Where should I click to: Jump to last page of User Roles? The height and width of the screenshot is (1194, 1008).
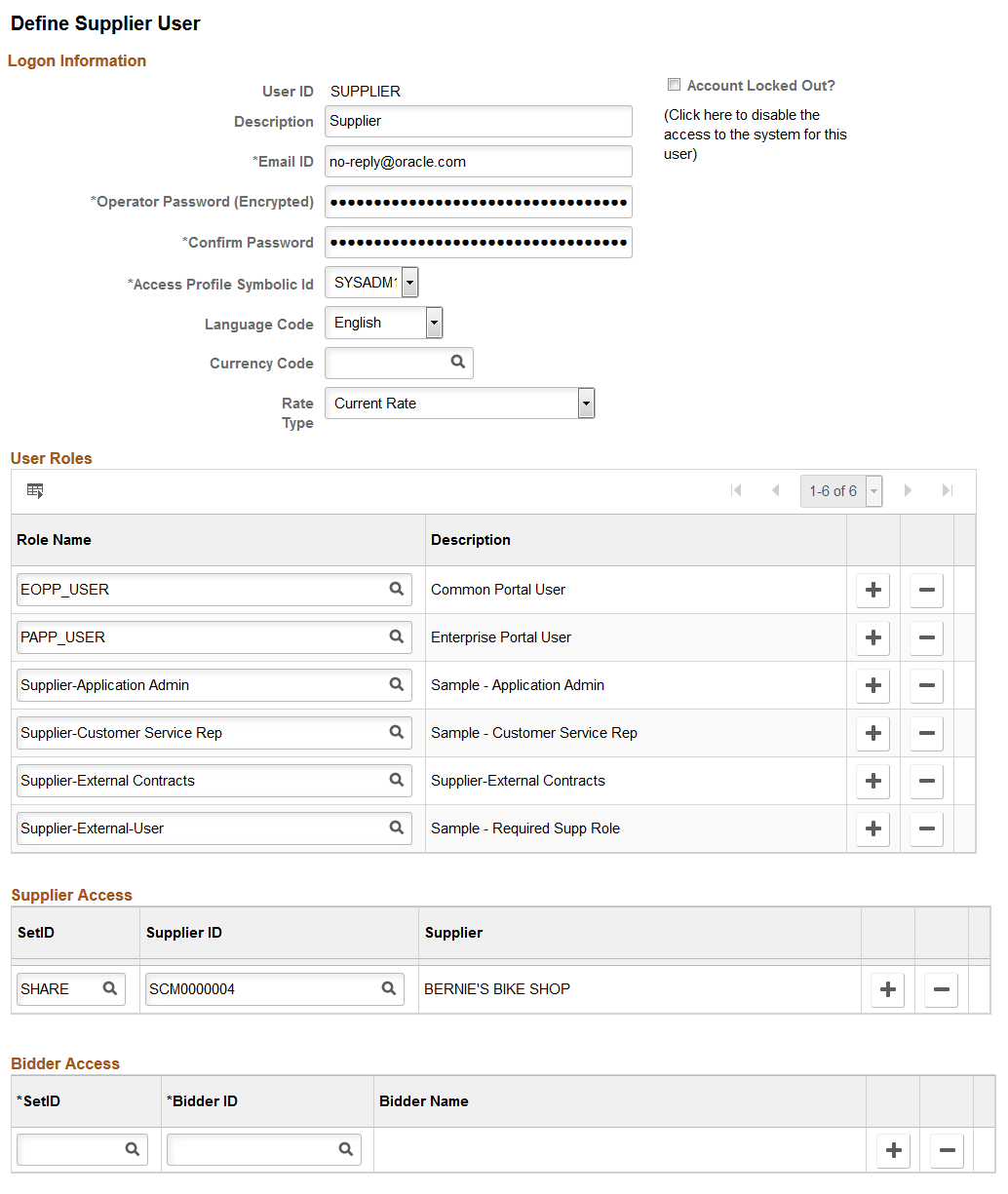[946, 490]
